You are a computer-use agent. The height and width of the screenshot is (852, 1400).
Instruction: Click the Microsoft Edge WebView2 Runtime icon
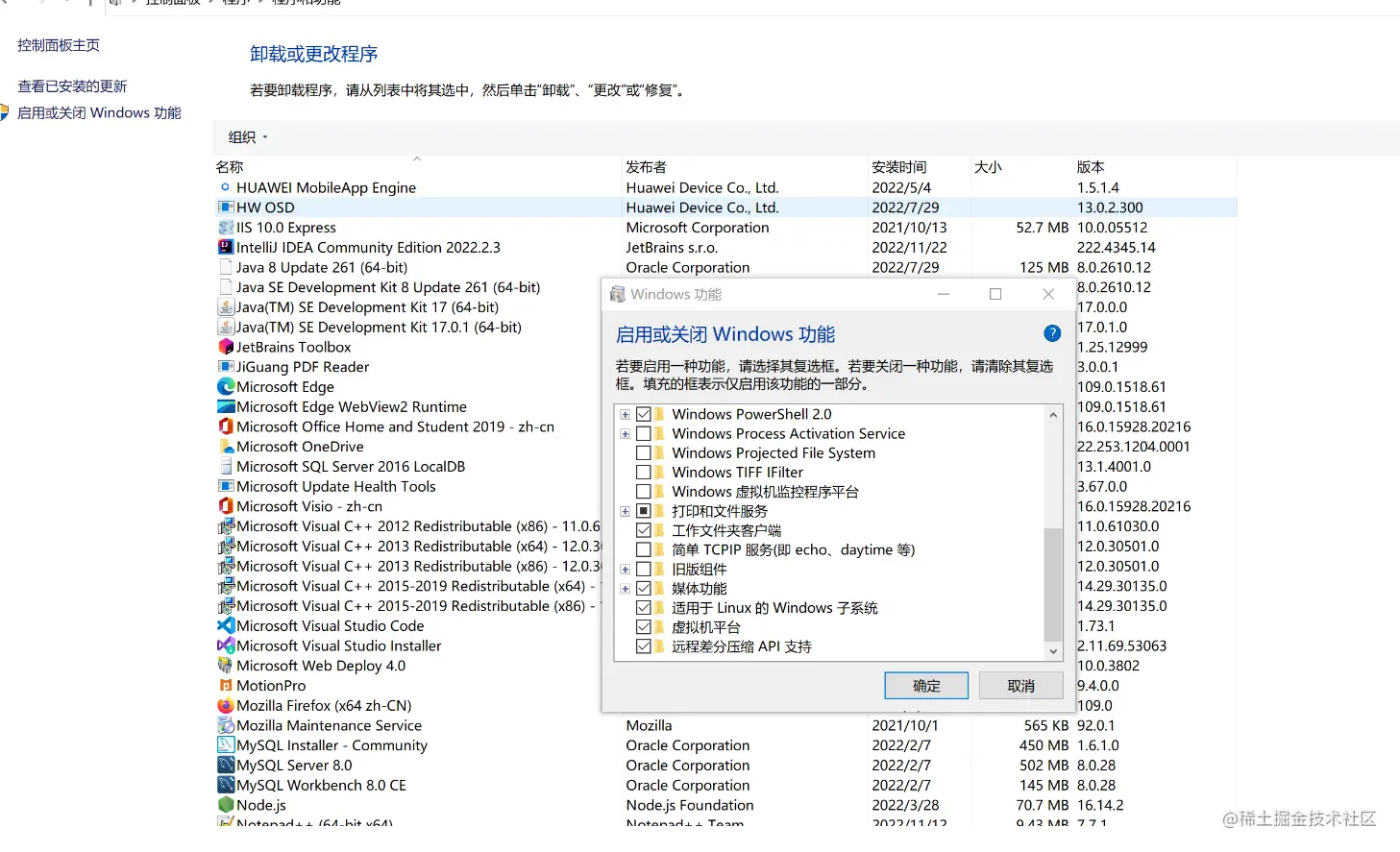click(x=226, y=406)
